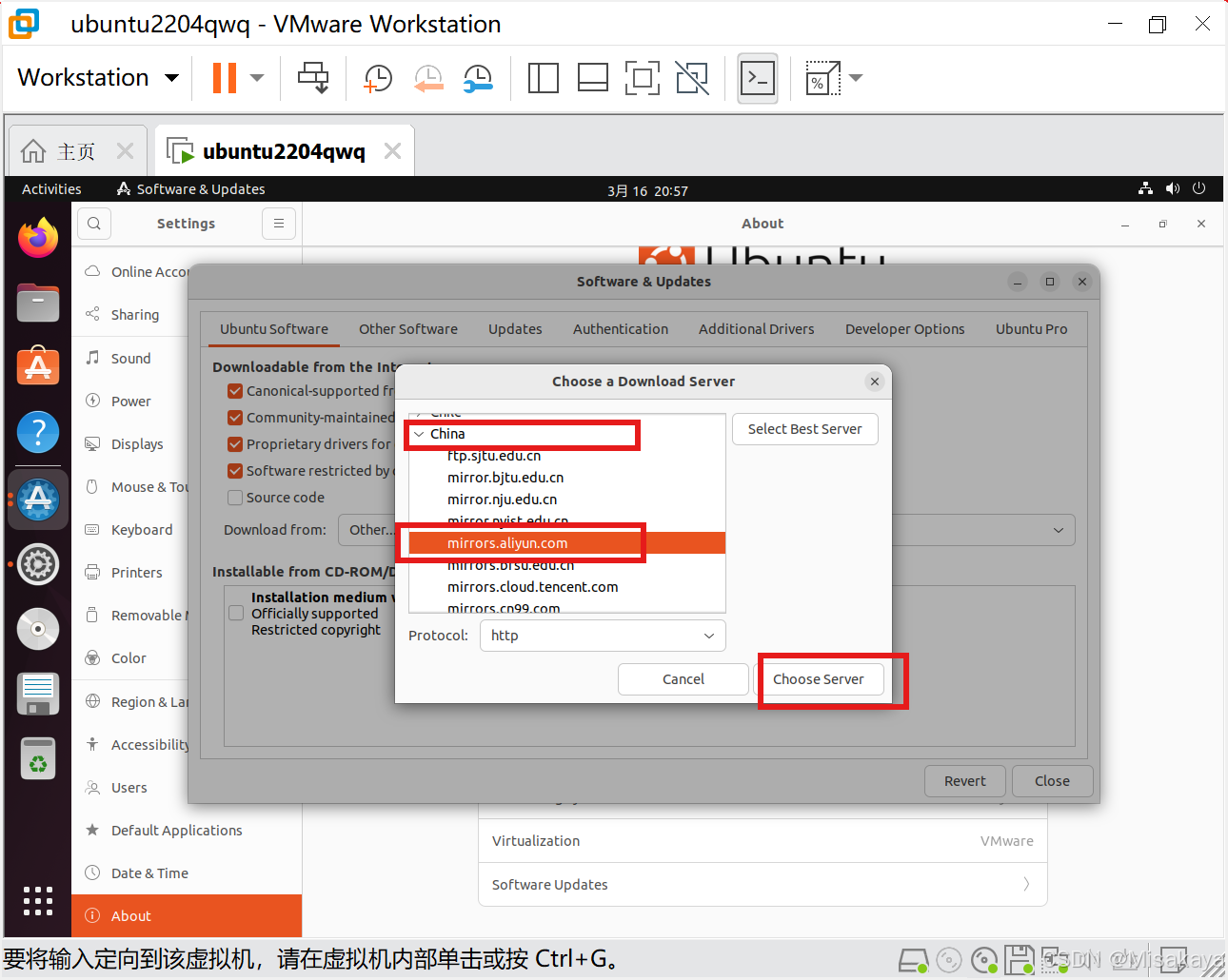This screenshot has height=980, width=1228.
Task: Select Default Applications in Settings
Action: 187,831
